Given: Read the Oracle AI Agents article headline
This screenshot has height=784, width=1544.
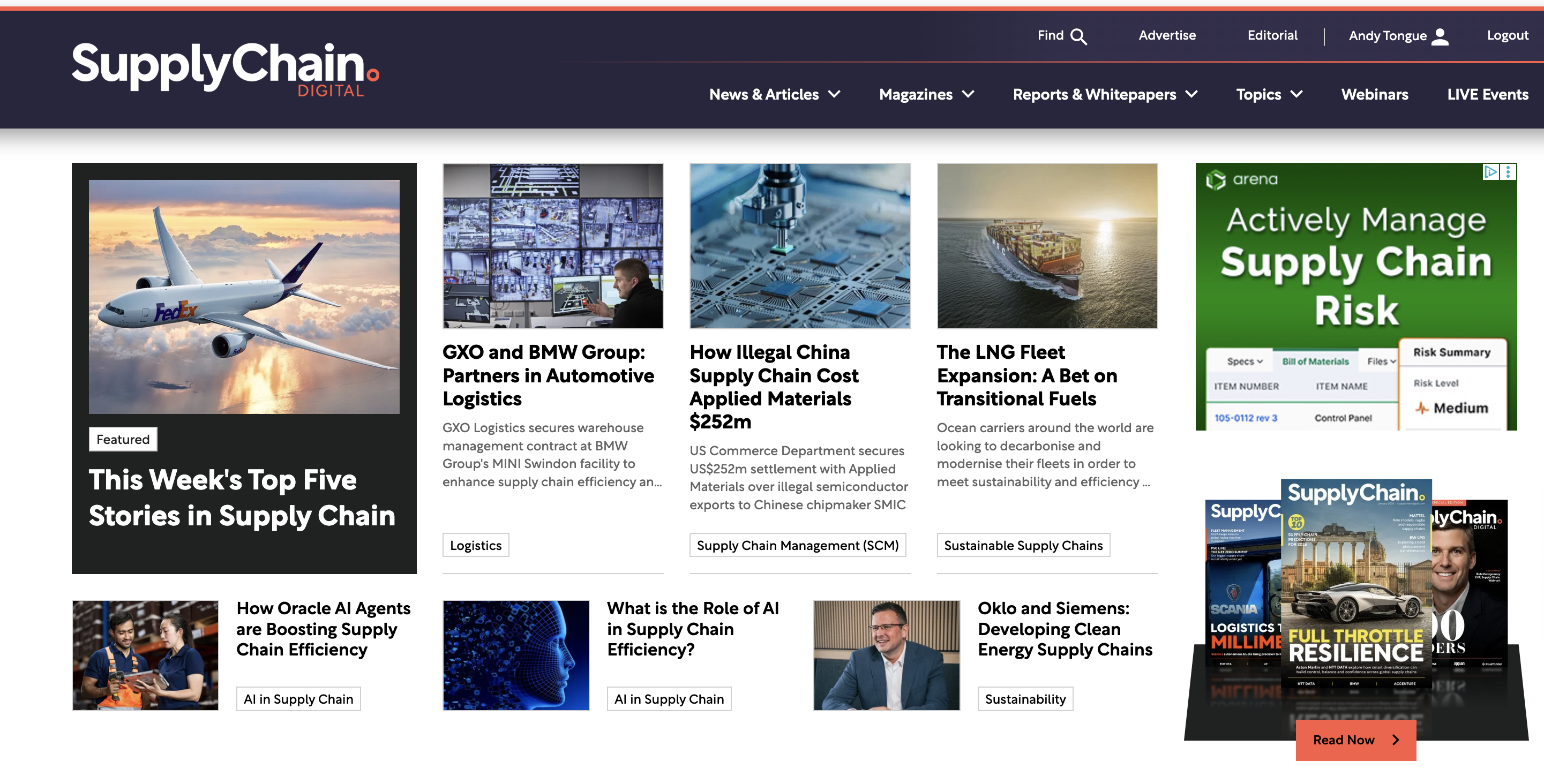Looking at the screenshot, I should click(x=323, y=629).
